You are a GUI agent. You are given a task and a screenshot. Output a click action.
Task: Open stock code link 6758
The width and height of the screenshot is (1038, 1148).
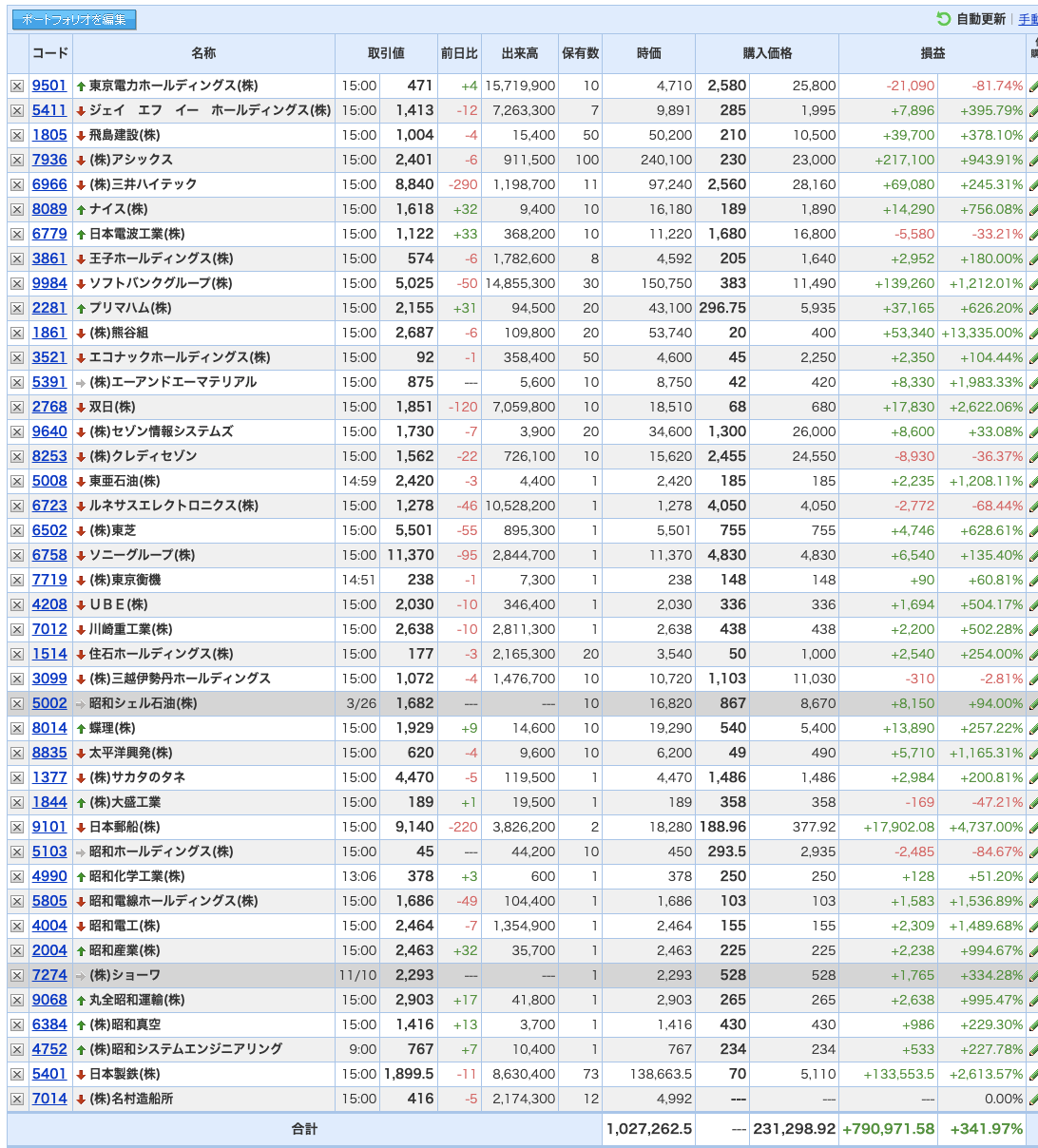click(49, 555)
